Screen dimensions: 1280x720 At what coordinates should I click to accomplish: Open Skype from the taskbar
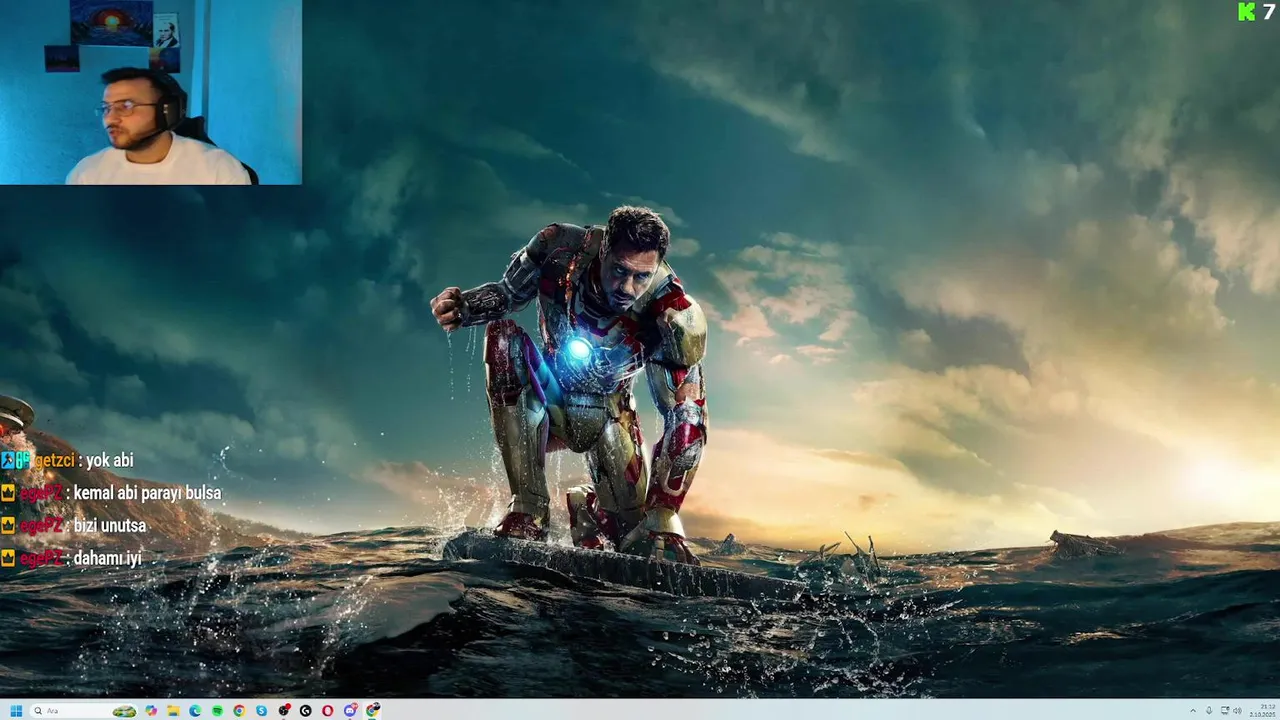pos(261,711)
